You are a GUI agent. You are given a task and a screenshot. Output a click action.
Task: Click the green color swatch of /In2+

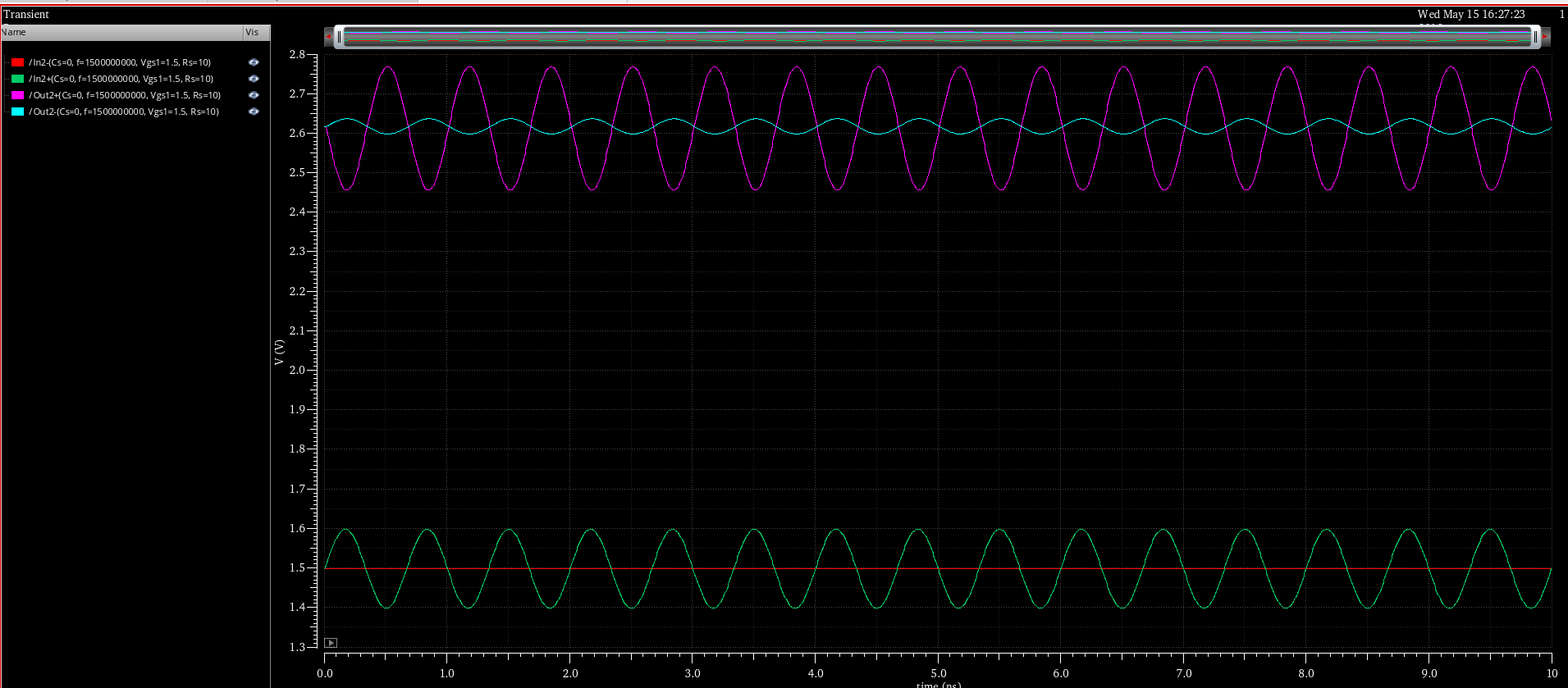[x=18, y=79]
